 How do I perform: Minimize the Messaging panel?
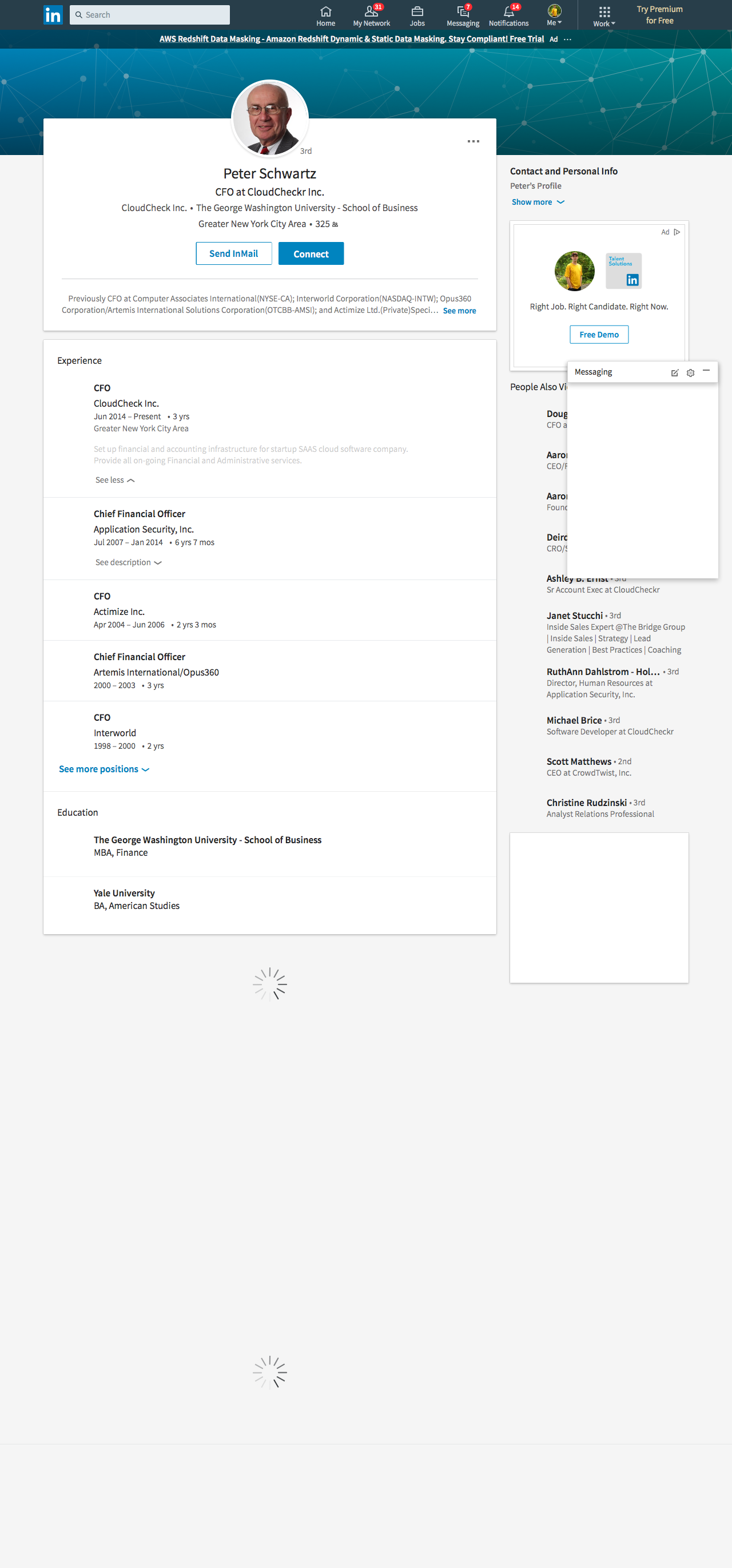coord(706,371)
